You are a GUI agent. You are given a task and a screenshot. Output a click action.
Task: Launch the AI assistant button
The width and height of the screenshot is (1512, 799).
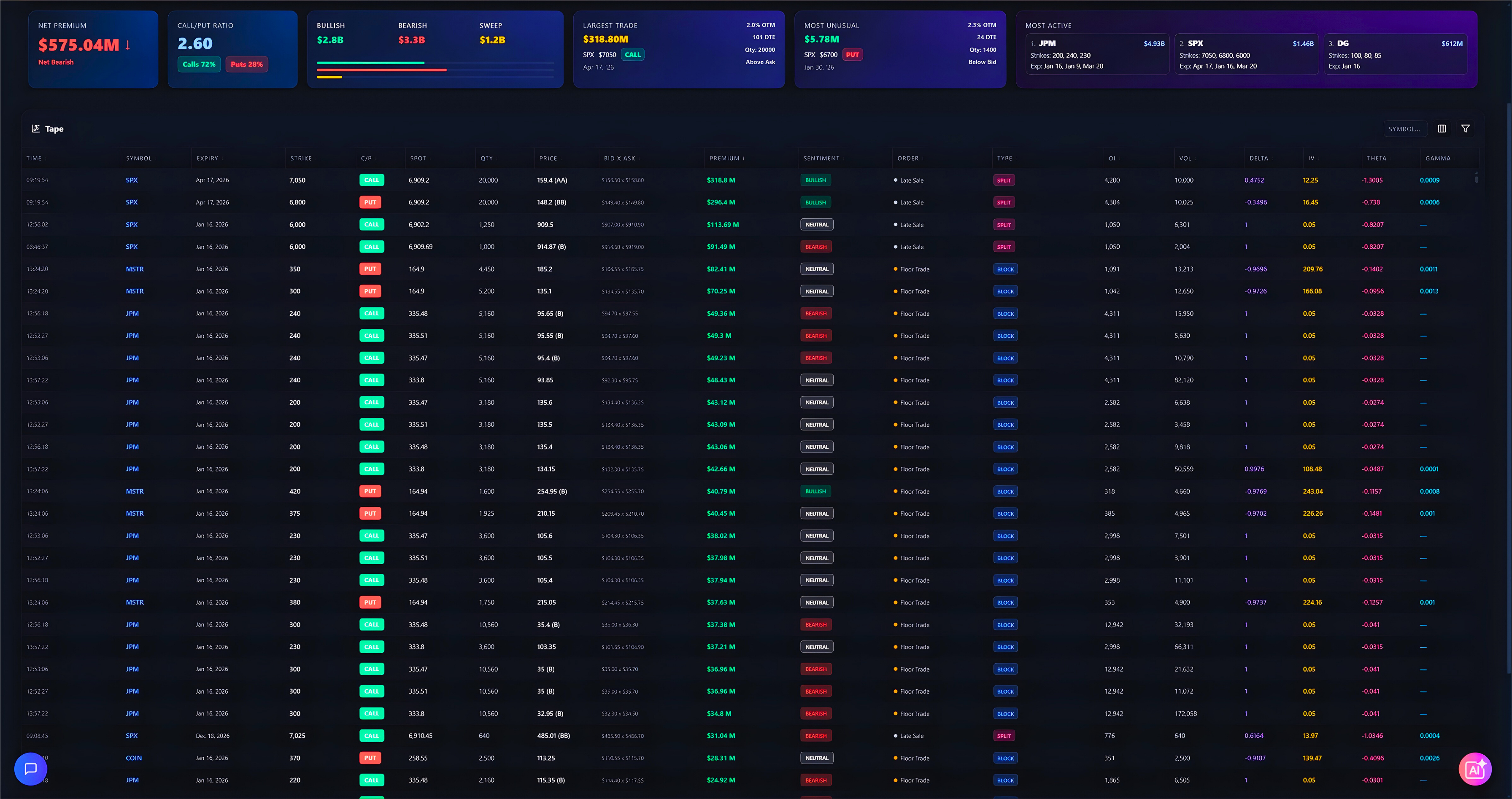[1475, 769]
